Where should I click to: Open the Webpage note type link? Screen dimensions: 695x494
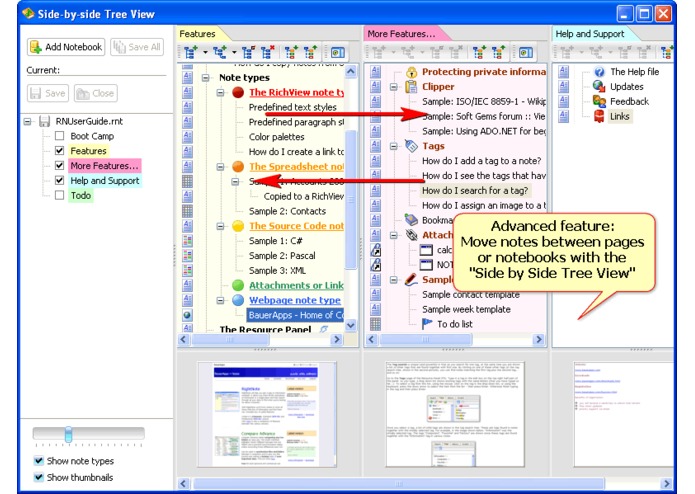pyautogui.click(x=295, y=300)
